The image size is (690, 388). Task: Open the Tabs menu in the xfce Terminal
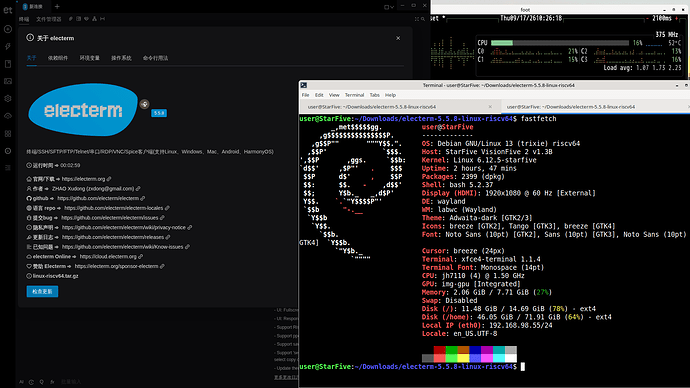point(374,95)
